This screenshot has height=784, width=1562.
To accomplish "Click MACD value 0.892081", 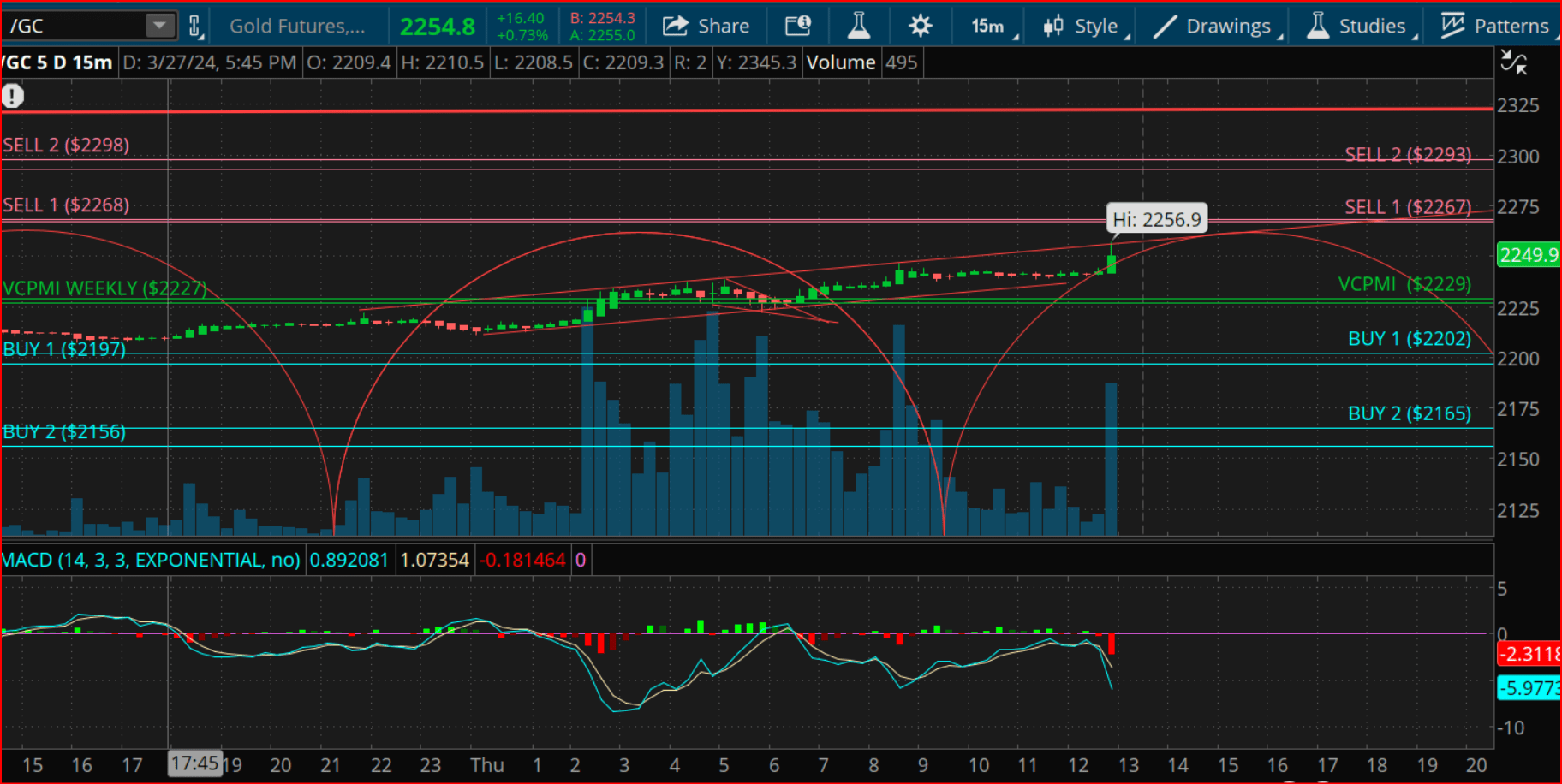I will 349,560.
